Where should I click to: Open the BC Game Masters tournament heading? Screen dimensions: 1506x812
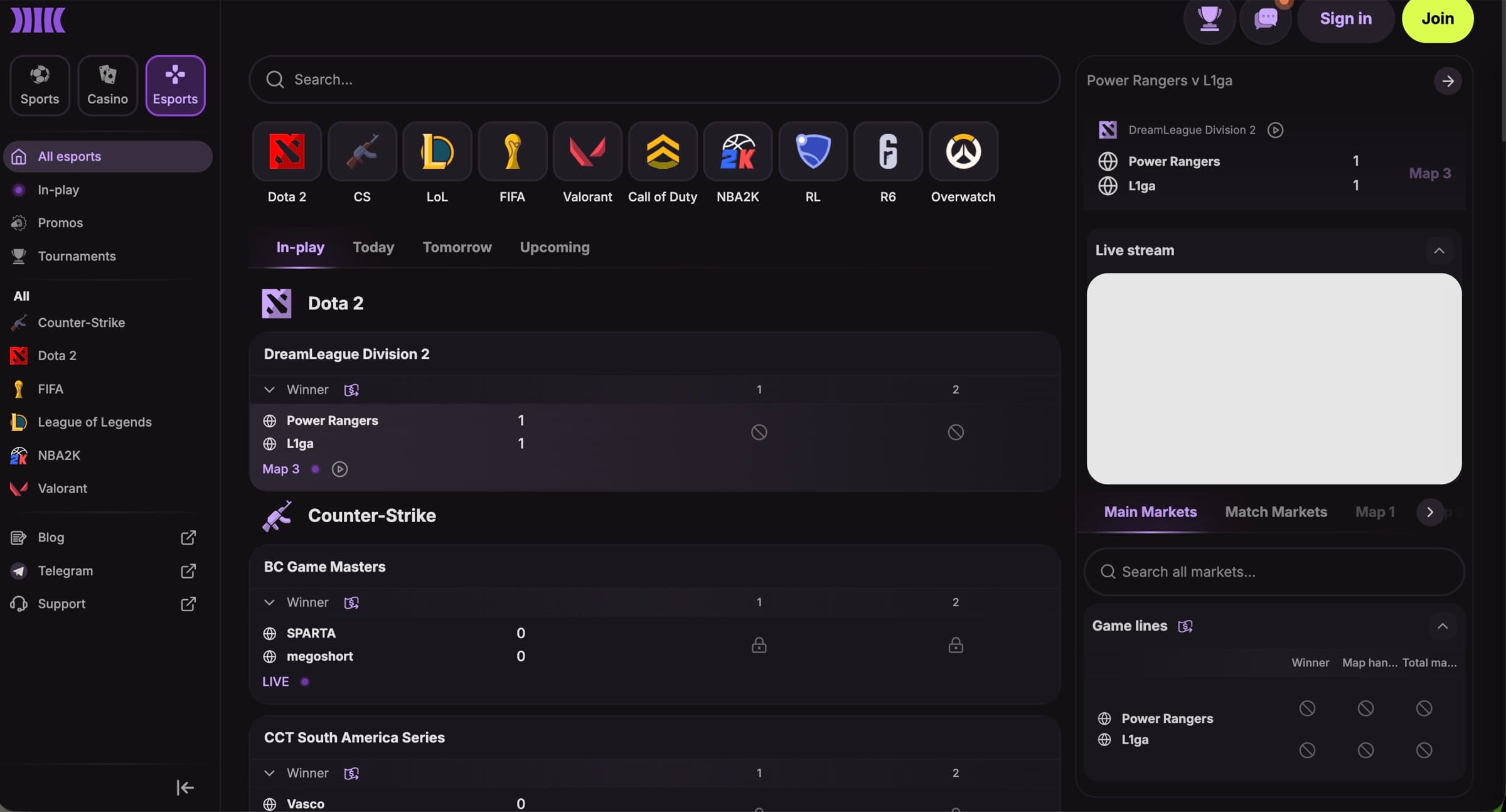324,567
